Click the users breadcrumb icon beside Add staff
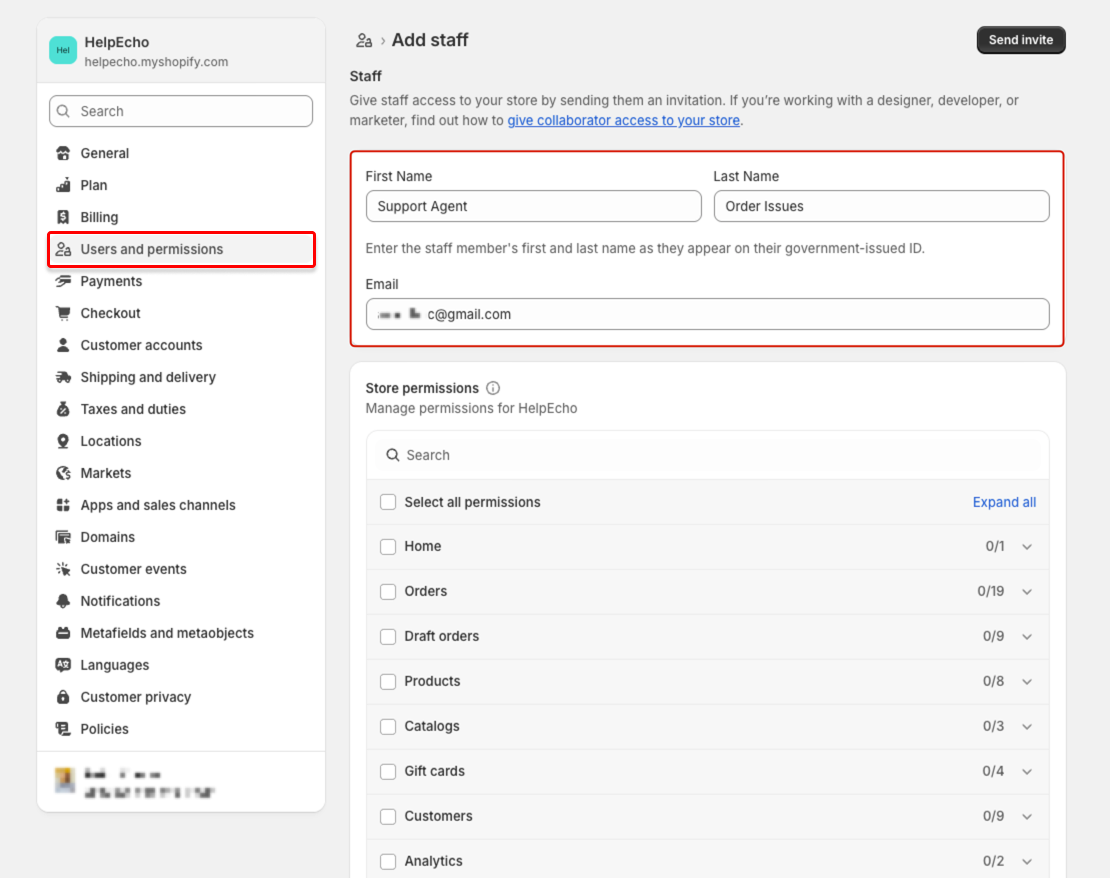The width and height of the screenshot is (1110, 878). pyautogui.click(x=364, y=41)
